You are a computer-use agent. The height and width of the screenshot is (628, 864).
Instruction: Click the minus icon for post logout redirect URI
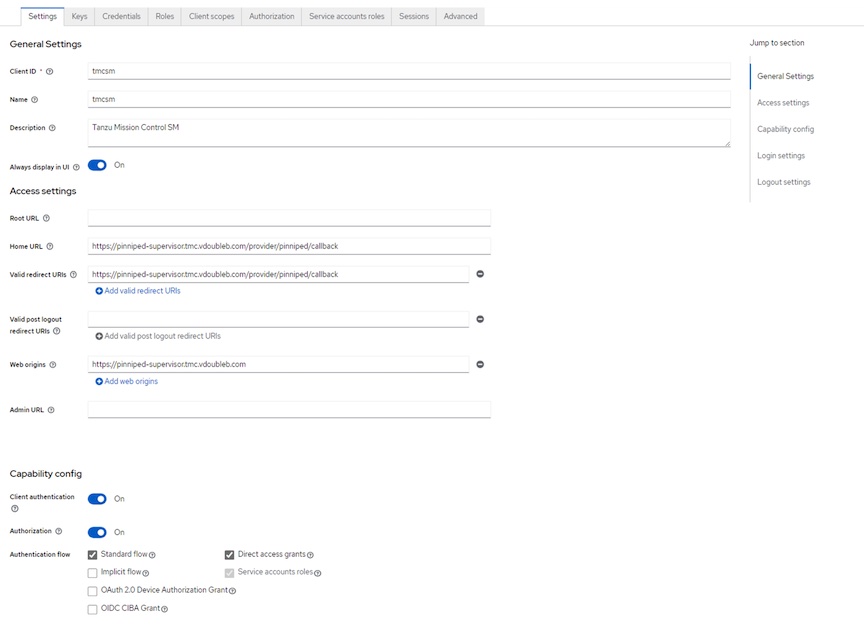480,319
